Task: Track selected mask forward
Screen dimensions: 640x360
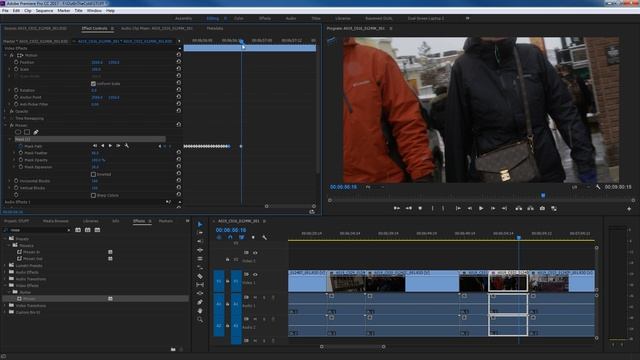Action: [x=110, y=146]
